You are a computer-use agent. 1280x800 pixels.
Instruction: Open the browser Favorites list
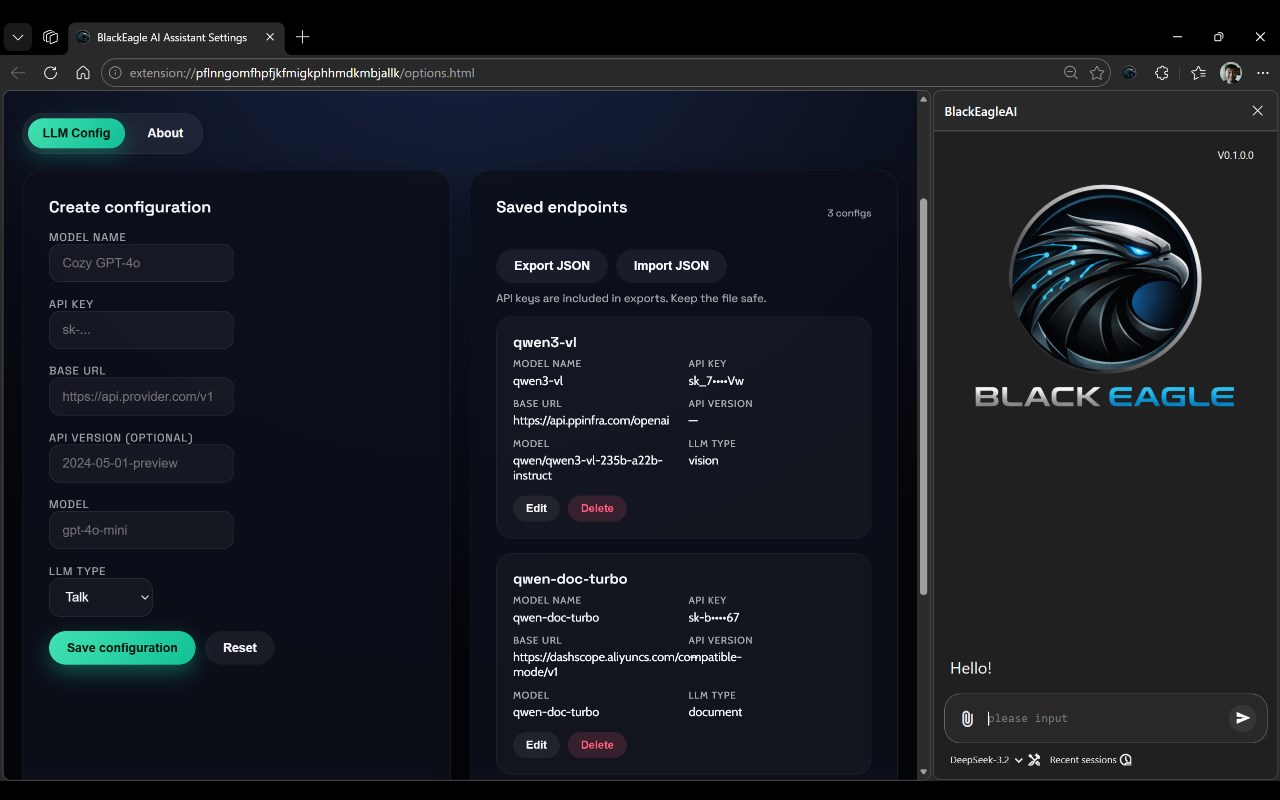tap(1198, 73)
